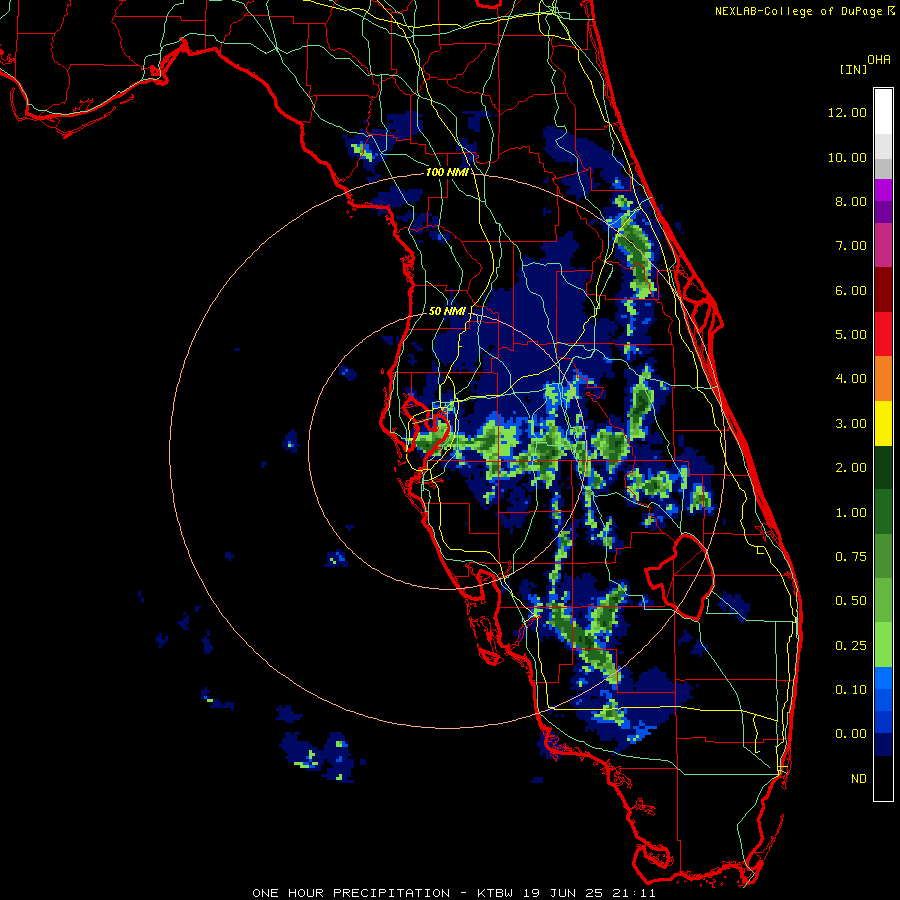This screenshot has height=900, width=900.
Task: Pick the bright red swatch beside 5.00
Action: click(x=883, y=334)
